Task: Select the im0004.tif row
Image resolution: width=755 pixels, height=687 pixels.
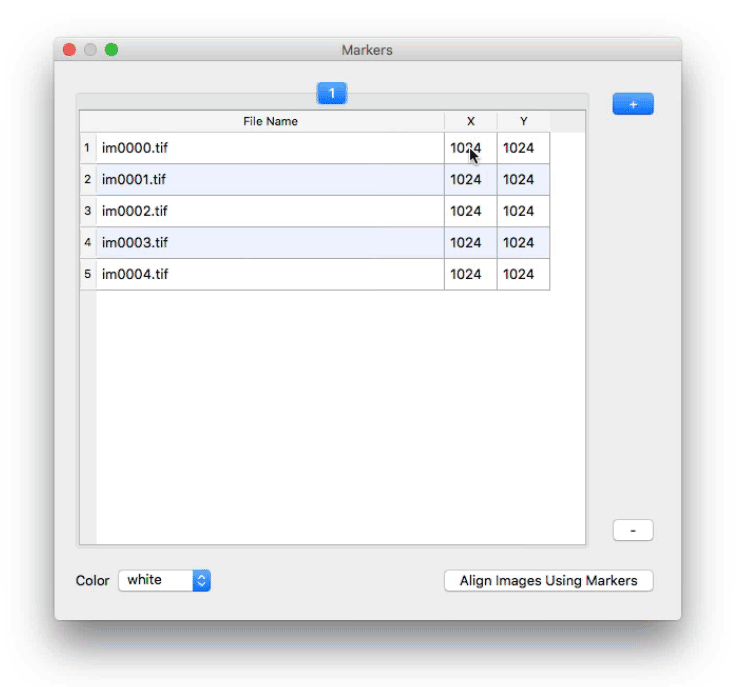Action: 270,274
